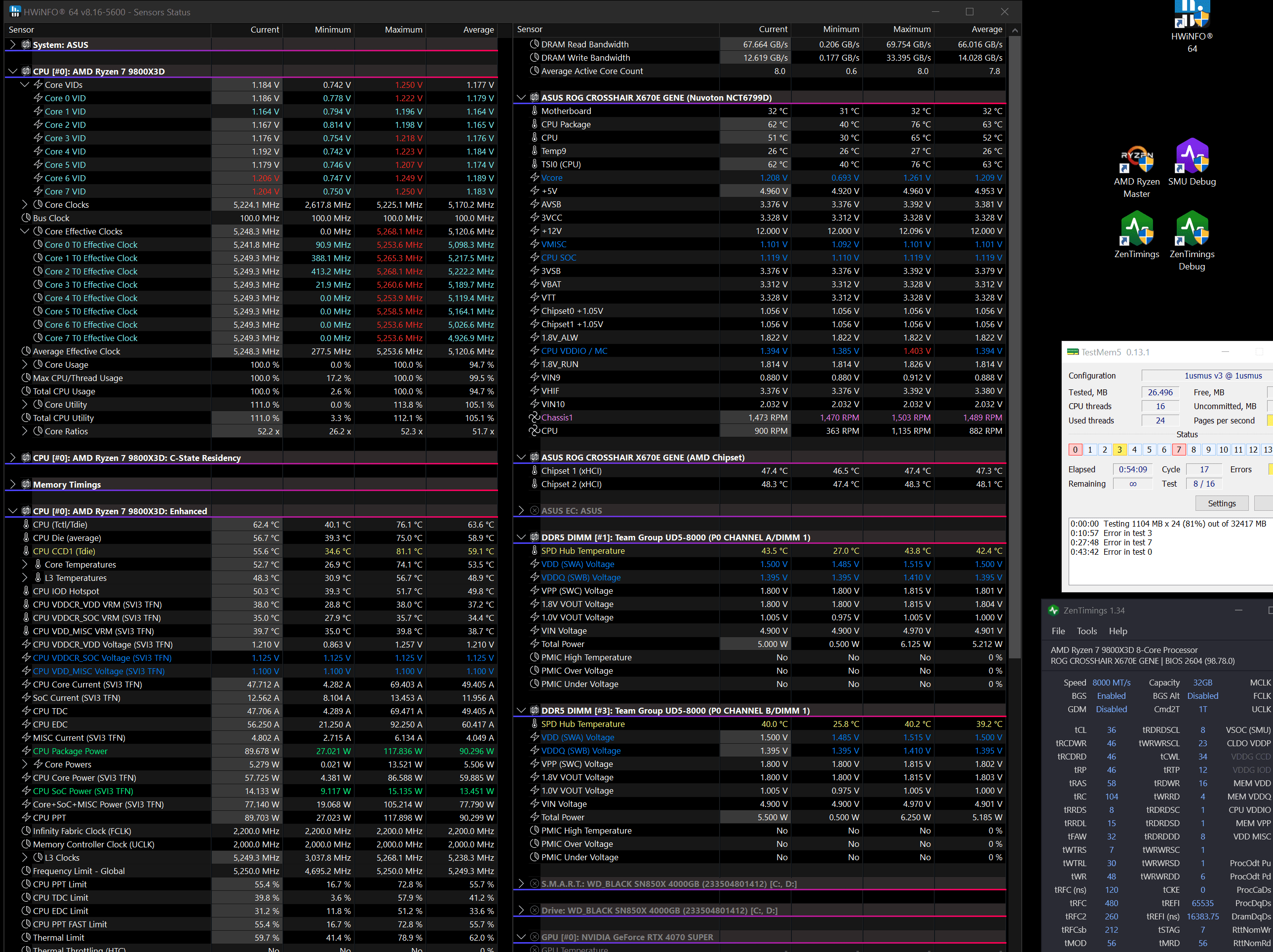Click TestMem5 title bar icon
The height and width of the screenshot is (952, 1273).
tap(1073, 352)
